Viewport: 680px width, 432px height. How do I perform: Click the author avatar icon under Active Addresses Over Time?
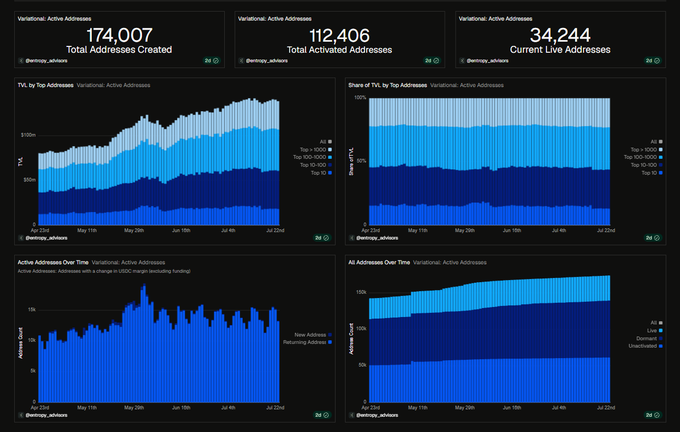21,415
